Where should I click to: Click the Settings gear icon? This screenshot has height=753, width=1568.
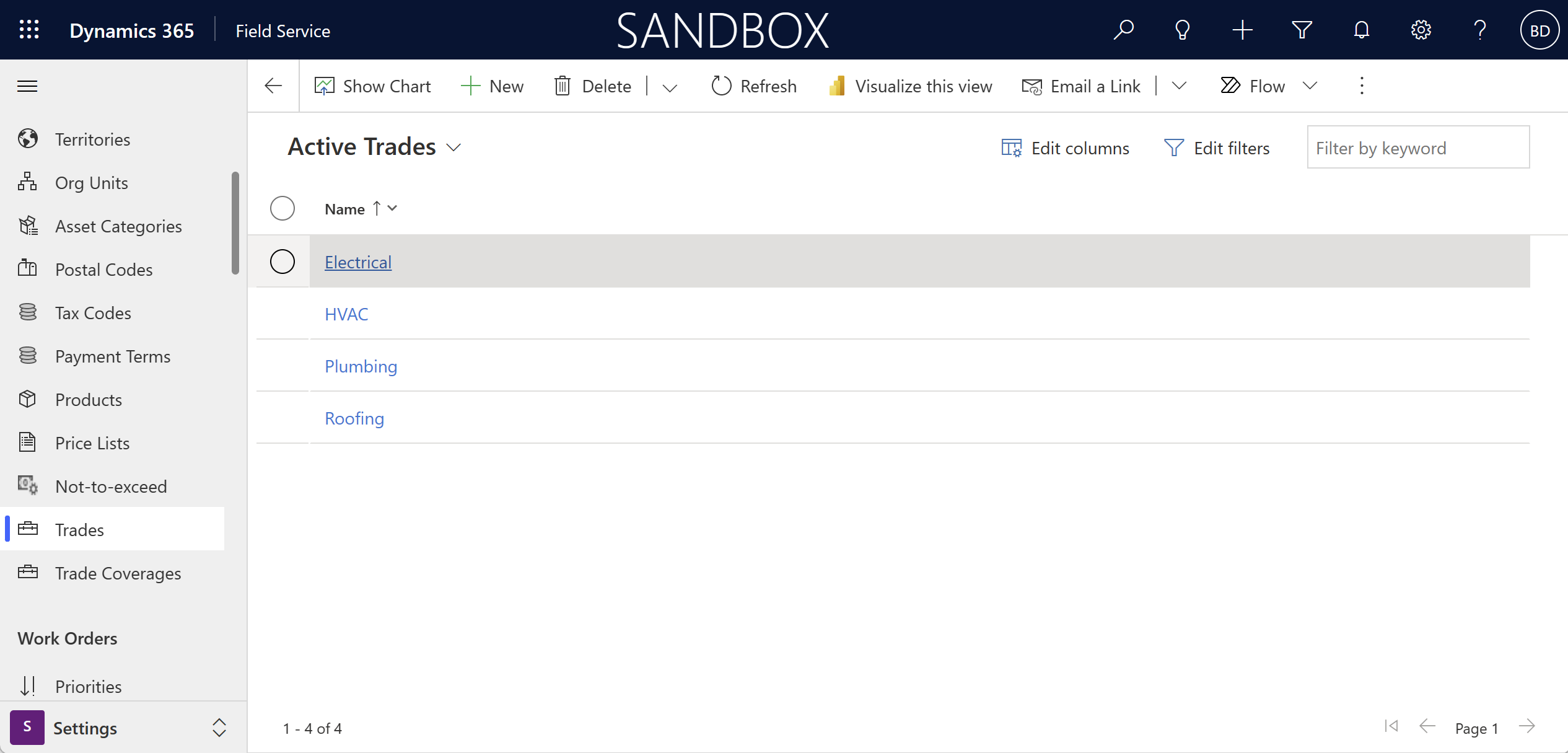click(1421, 30)
